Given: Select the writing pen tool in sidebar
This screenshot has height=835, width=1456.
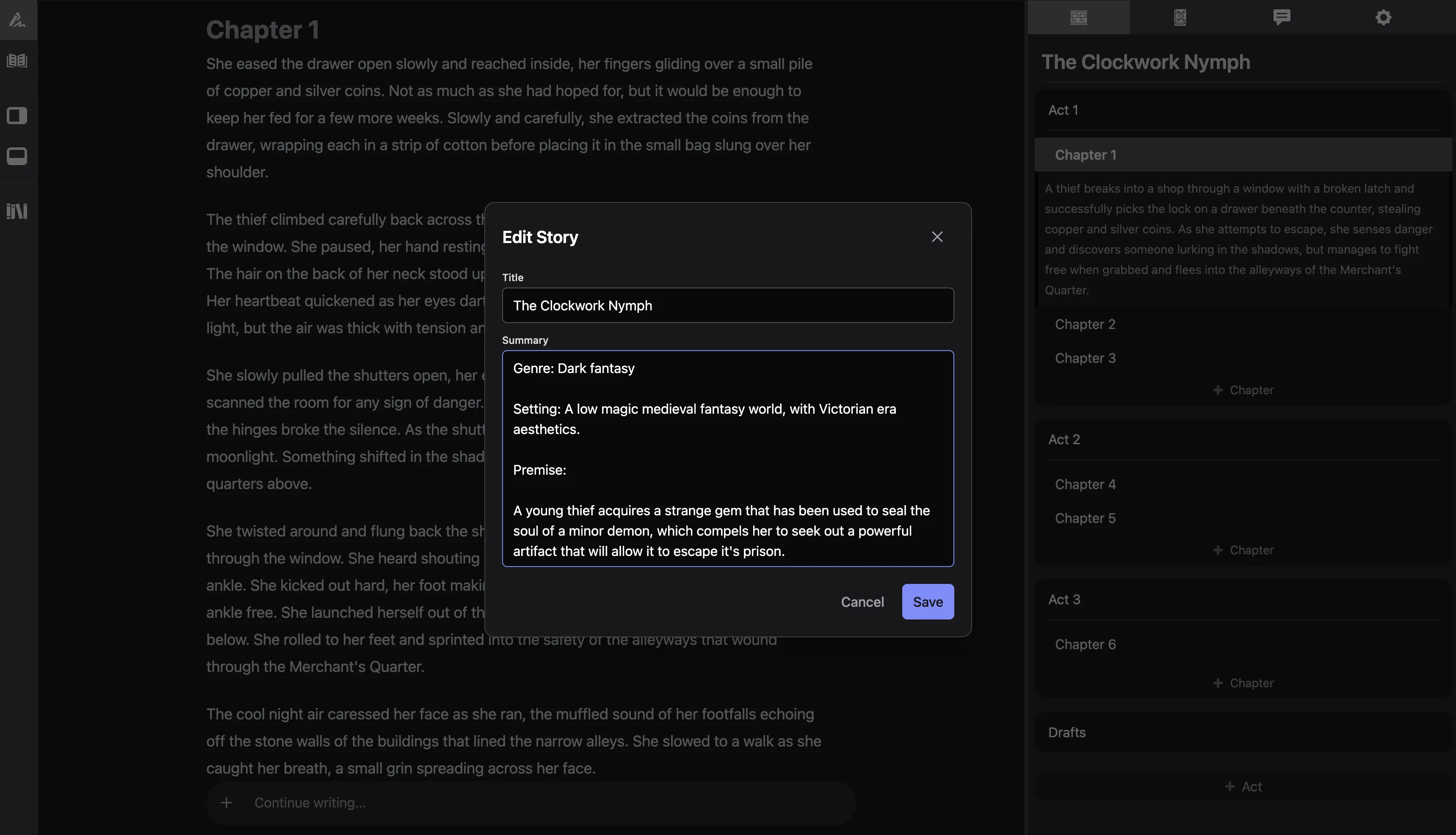Looking at the screenshot, I should coord(17,20).
